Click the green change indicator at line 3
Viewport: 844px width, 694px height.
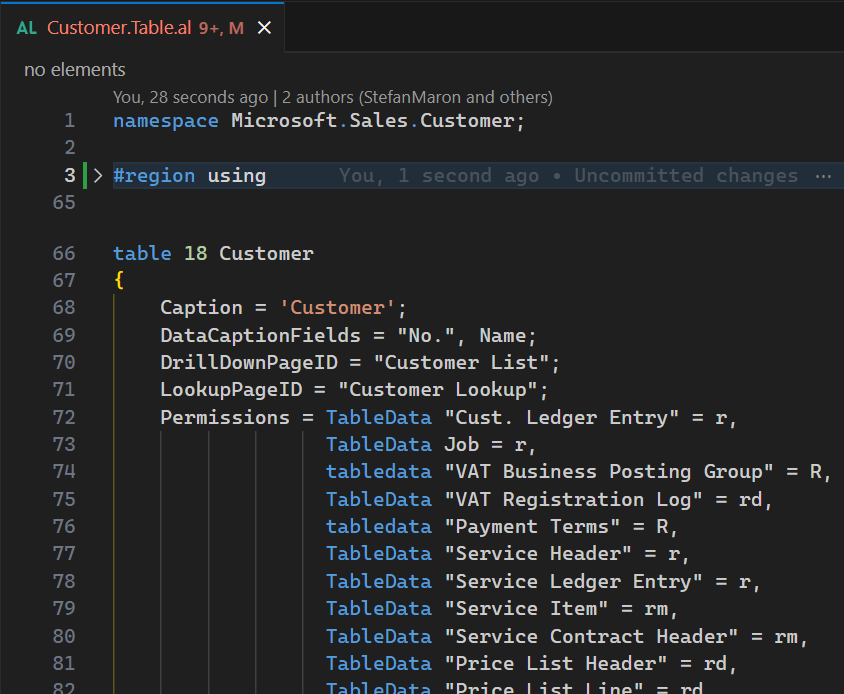pyautogui.click(x=85, y=176)
